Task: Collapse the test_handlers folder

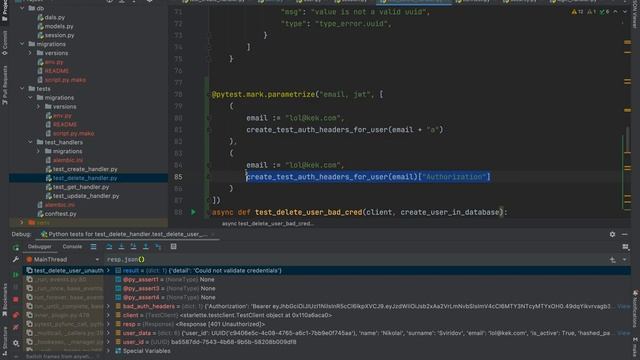Action: [31, 142]
